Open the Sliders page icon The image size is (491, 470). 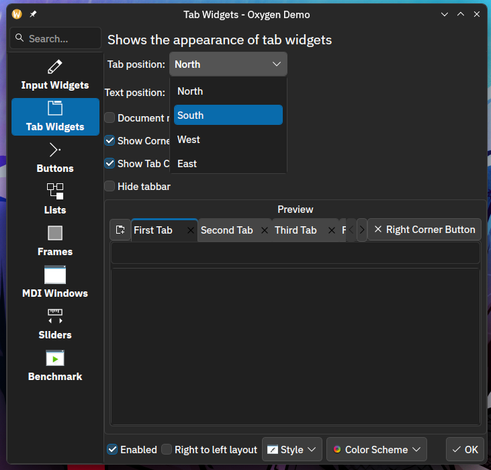tap(55, 316)
